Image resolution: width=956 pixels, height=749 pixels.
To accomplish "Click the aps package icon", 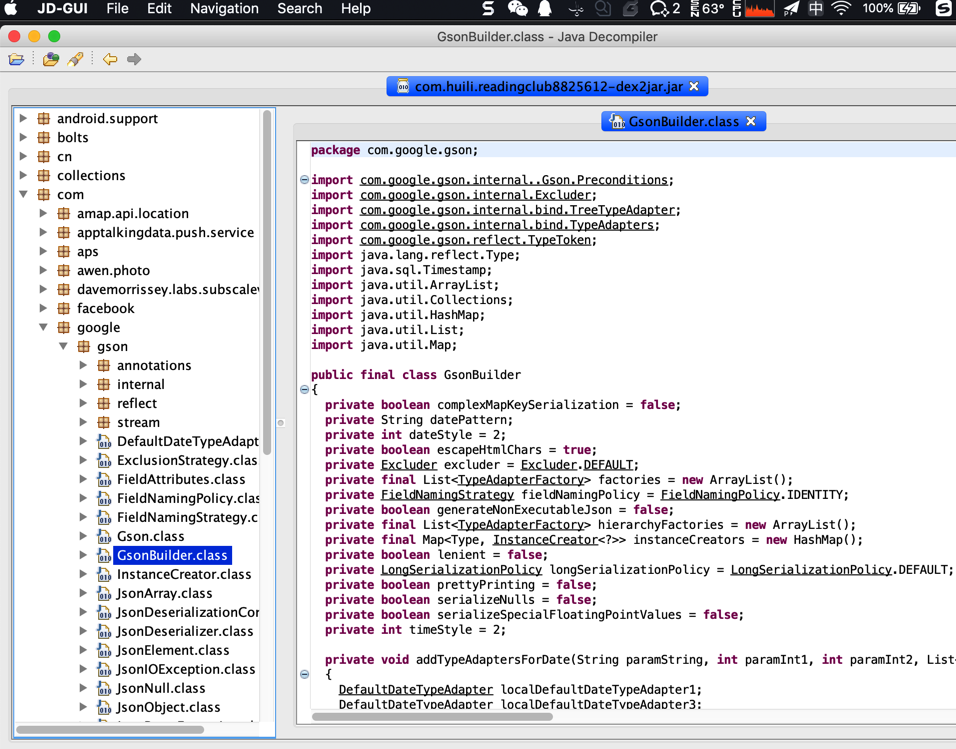I will click(63, 251).
